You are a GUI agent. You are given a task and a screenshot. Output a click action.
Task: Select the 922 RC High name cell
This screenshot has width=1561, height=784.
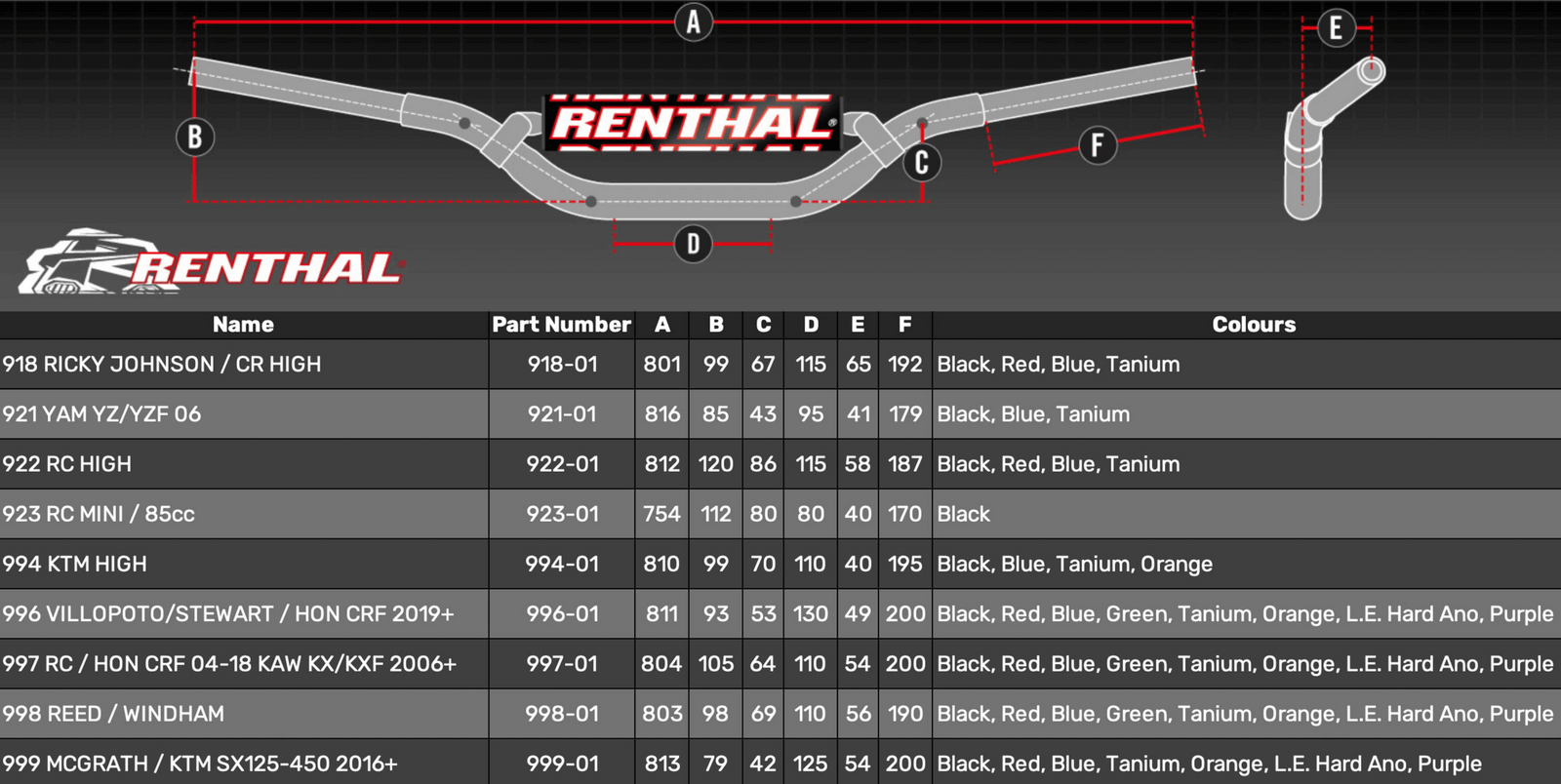pos(67,464)
